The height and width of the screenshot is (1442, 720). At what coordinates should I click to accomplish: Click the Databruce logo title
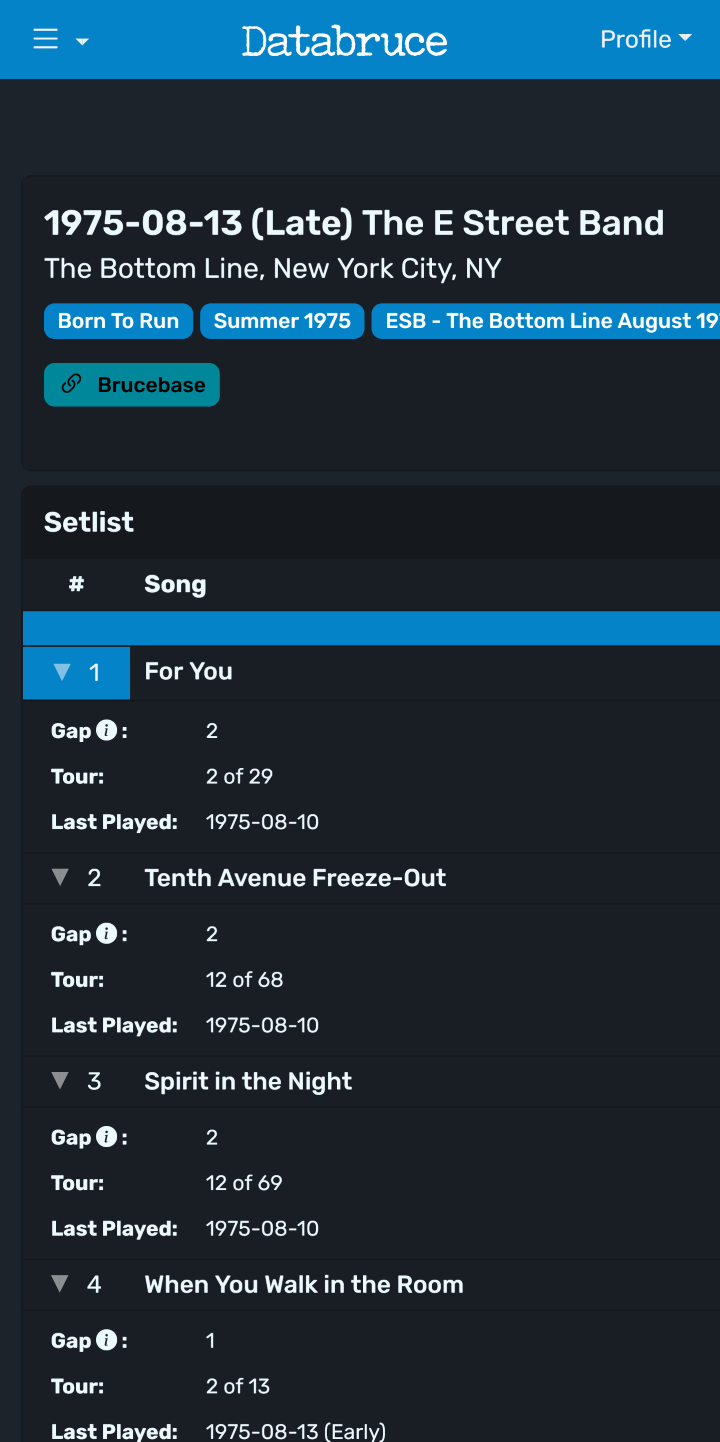click(x=344, y=40)
